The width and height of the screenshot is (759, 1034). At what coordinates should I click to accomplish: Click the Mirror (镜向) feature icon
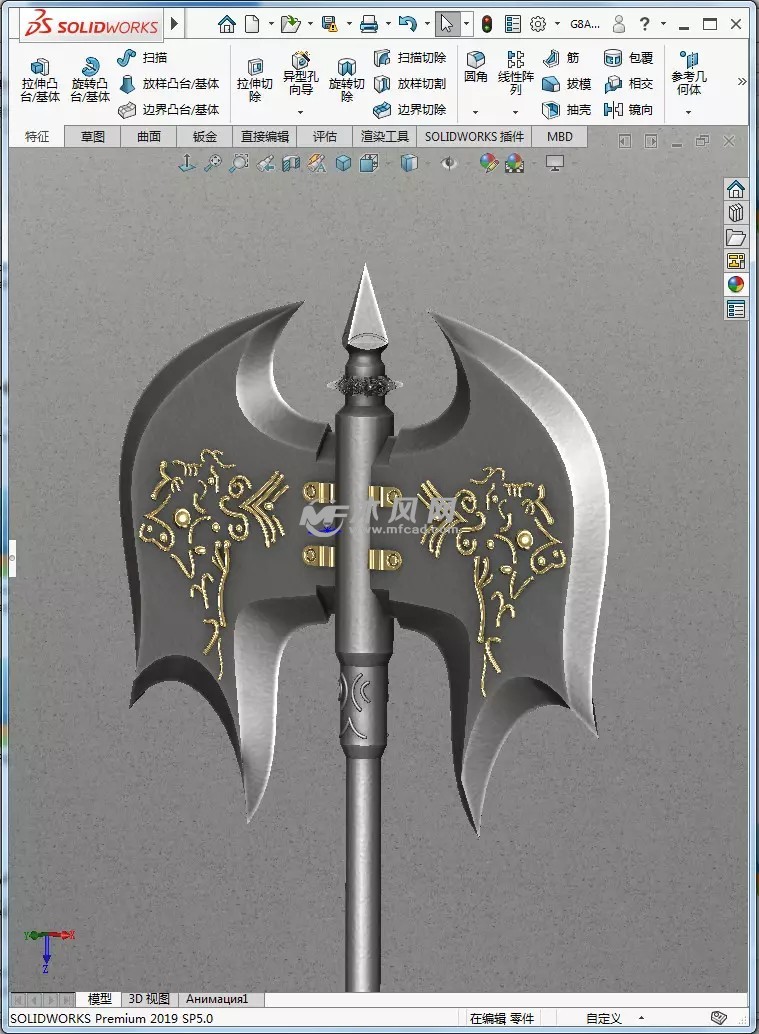tap(629, 110)
